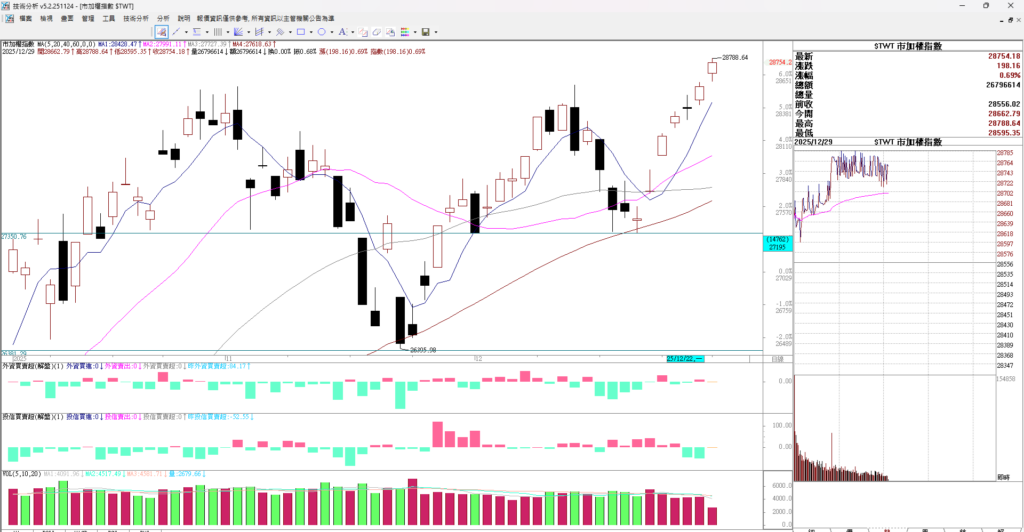Click the 說明 help menu
The width and height of the screenshot is (1024, 532).
(184, 18)
